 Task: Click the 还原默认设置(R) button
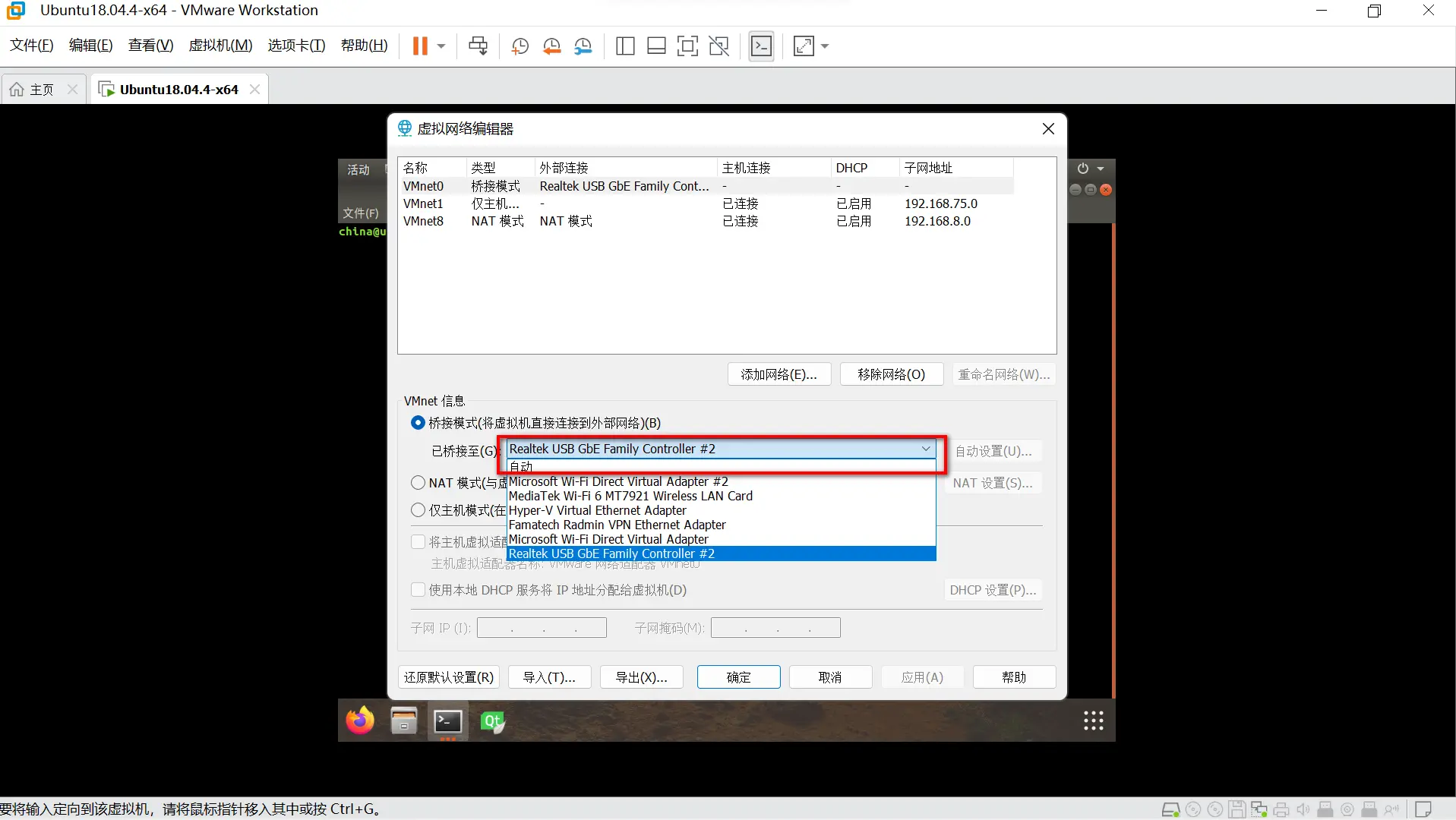[x=449, y=677]
